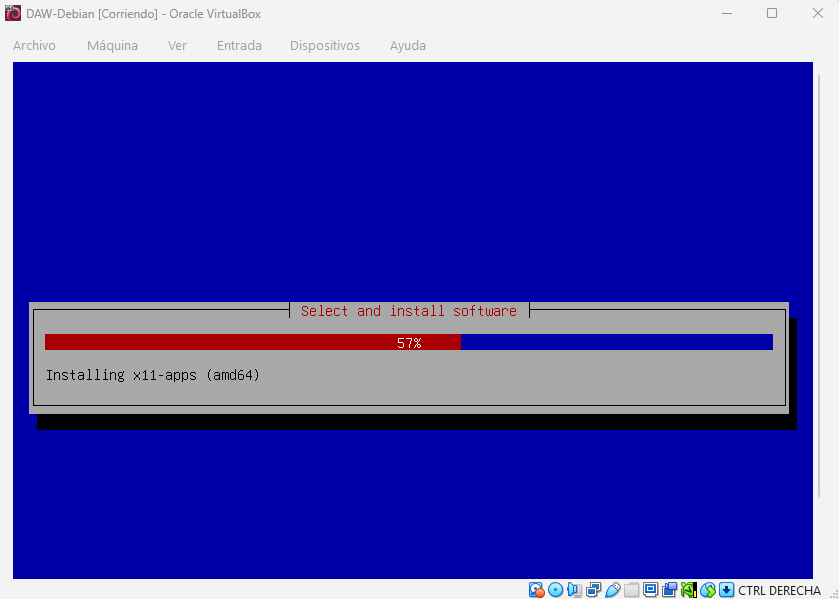Viewport: 839px width, 599px height.
Task: Click the hard disk activity status icon
Action: 536,590
